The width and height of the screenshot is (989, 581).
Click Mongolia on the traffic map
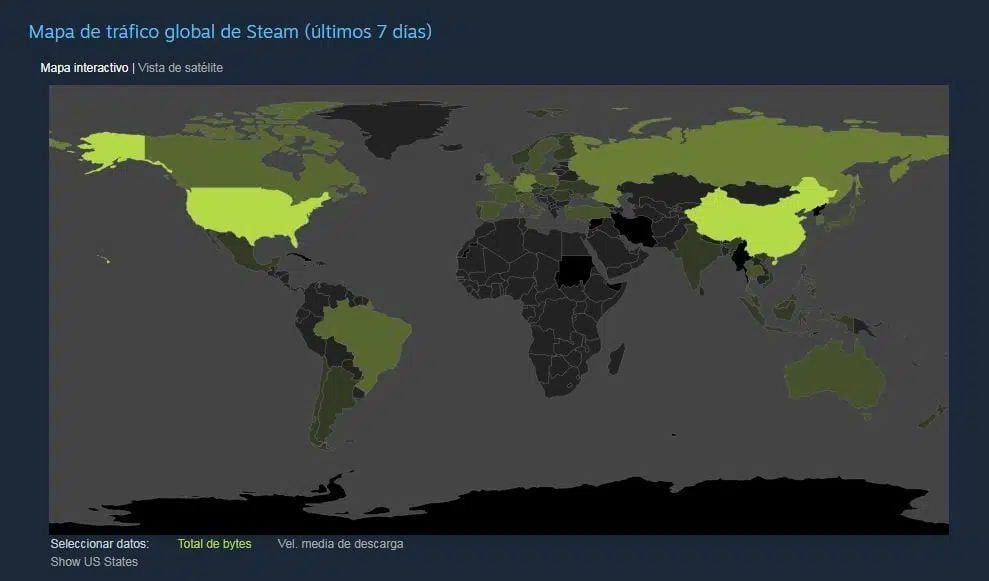coord(759,192)
